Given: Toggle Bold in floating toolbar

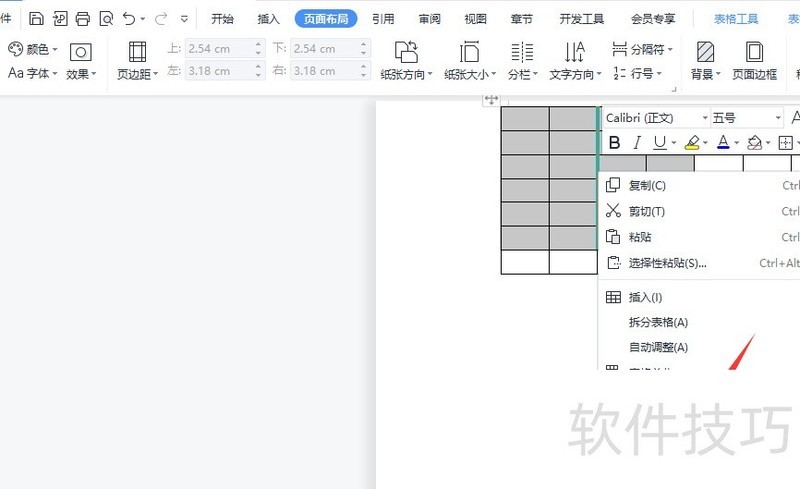Looking at the screenshot, I should (x=615, y=143).
